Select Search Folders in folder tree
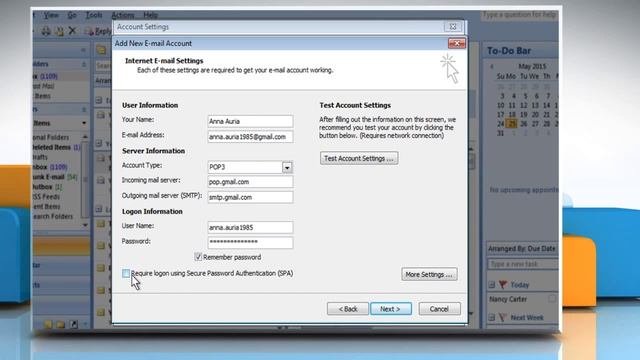 [x=53, y=216]
